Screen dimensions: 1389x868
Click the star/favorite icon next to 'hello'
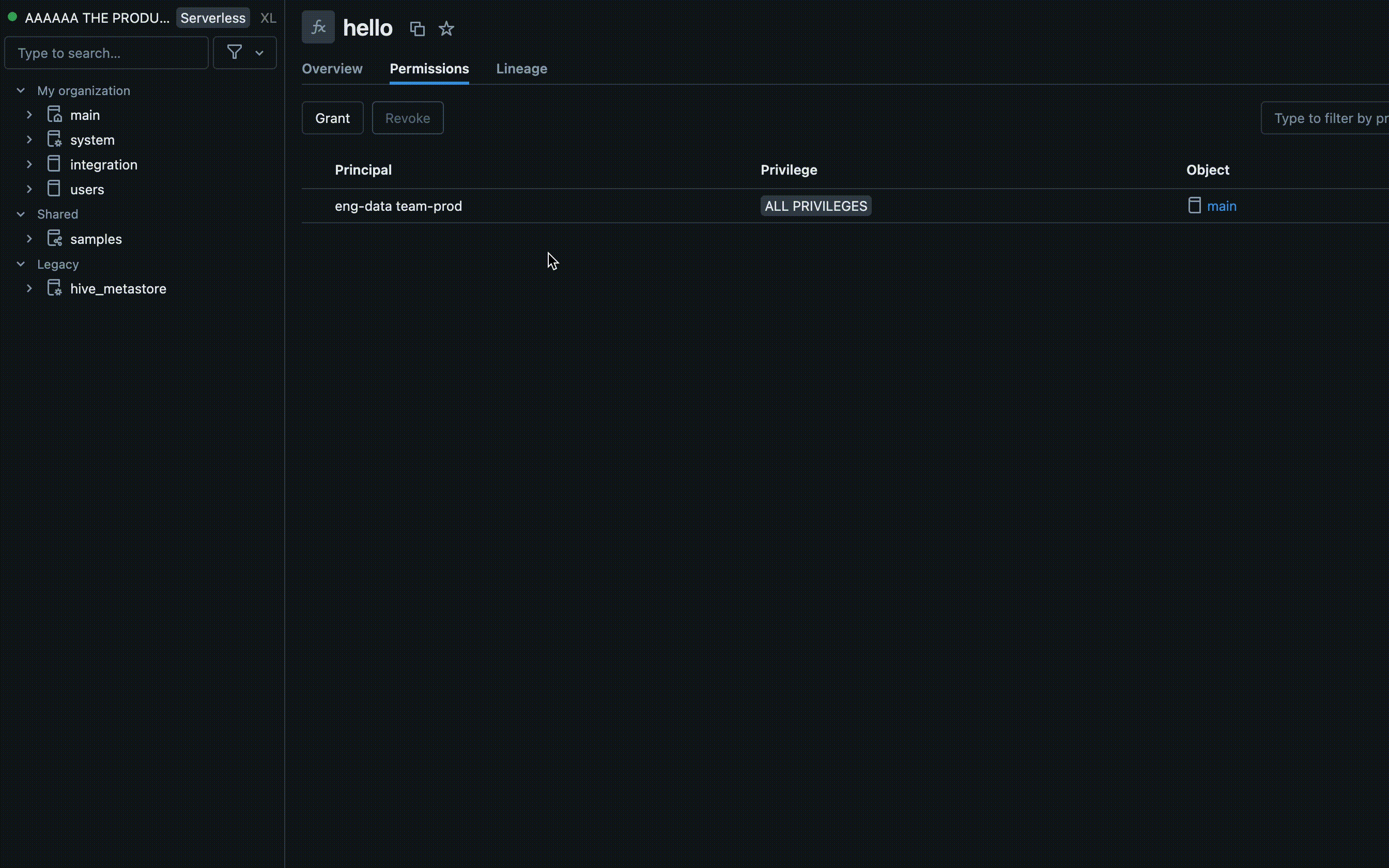click(447, 28)
